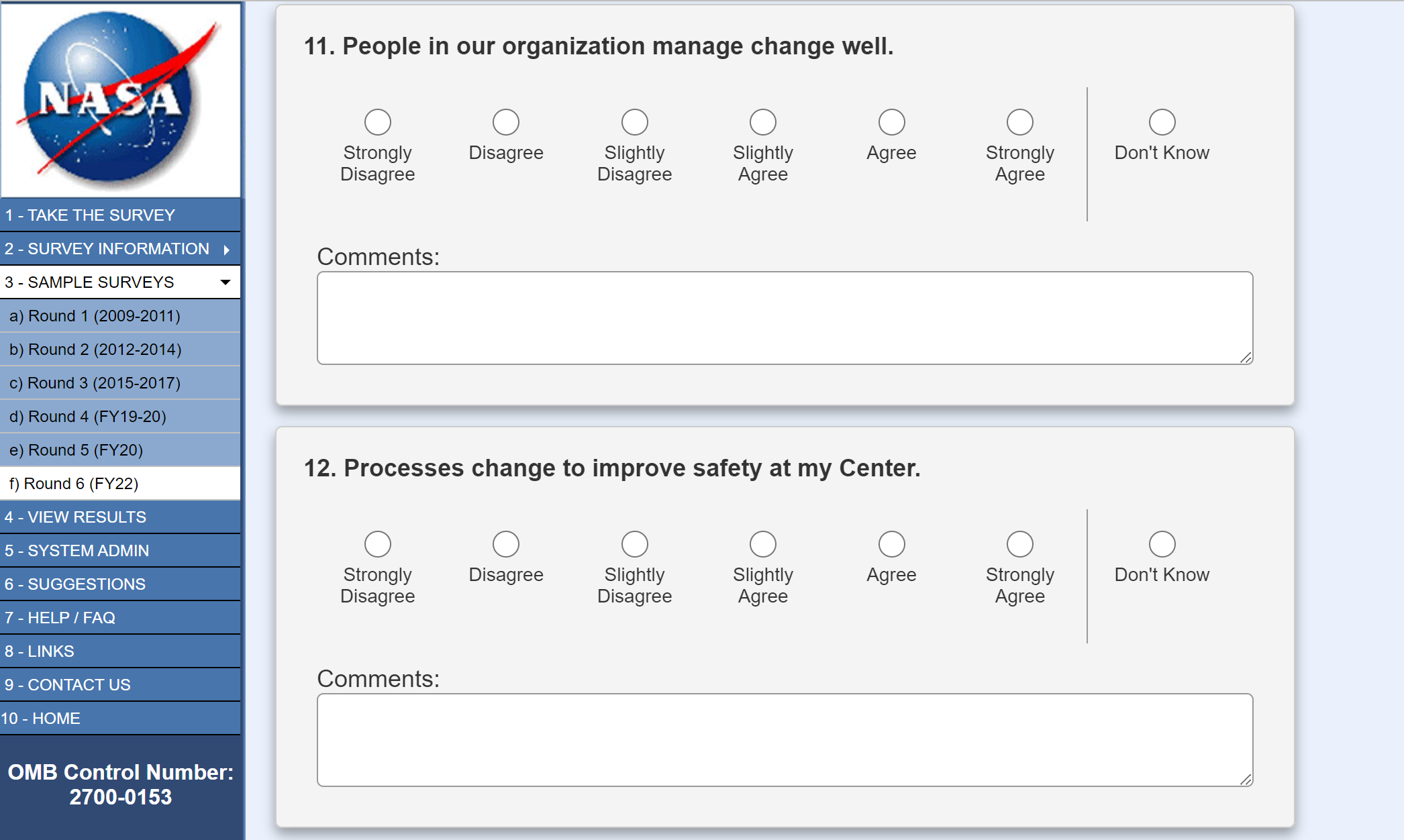Screen dimensions: 1404x840
Task: Choose Don't Know for question 11
Action: pos(1162,122)
